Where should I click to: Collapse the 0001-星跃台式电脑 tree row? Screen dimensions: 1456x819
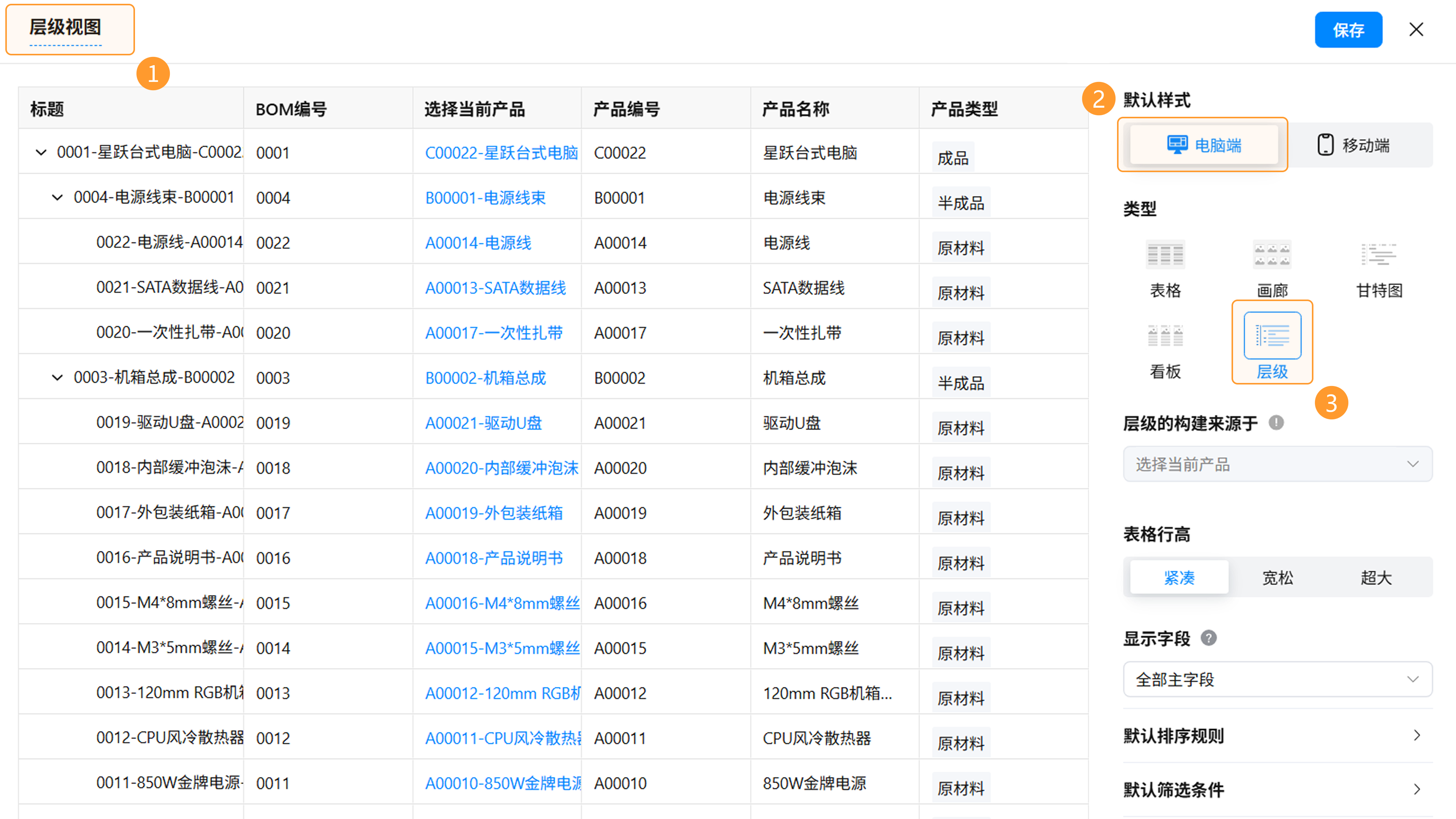pos(41,152)
